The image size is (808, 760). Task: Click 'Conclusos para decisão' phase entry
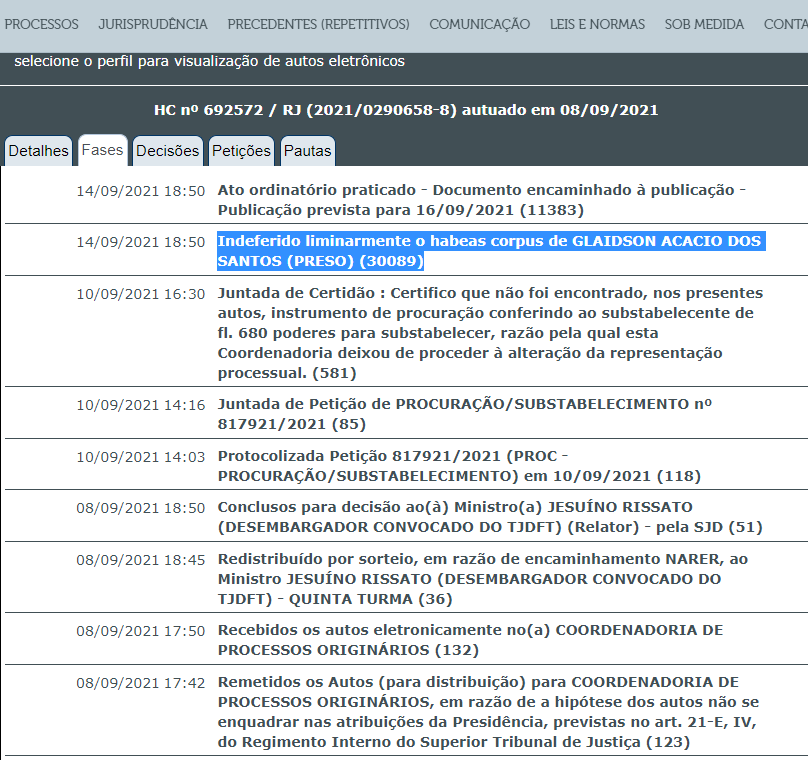(x=490, y=517)
